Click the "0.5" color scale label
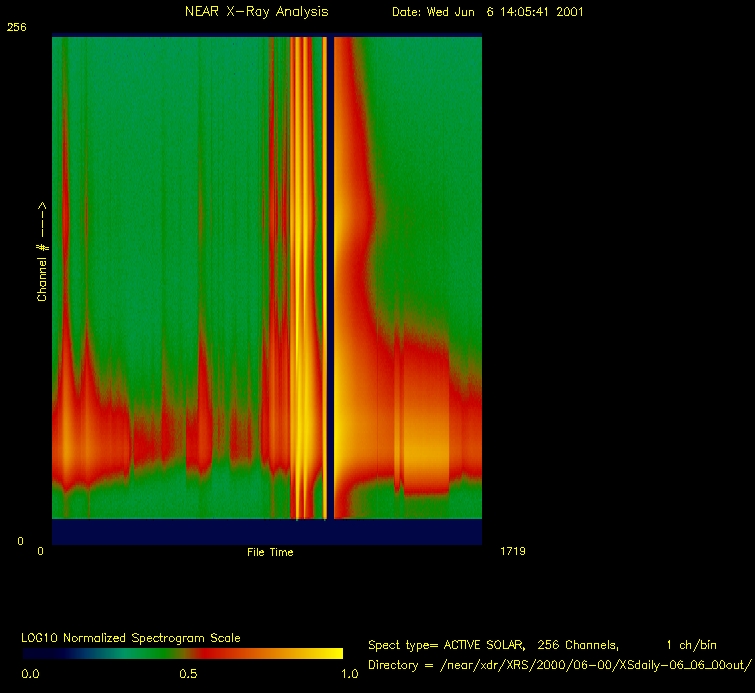This screenshot has height=693, width=755. click(188, 674)
